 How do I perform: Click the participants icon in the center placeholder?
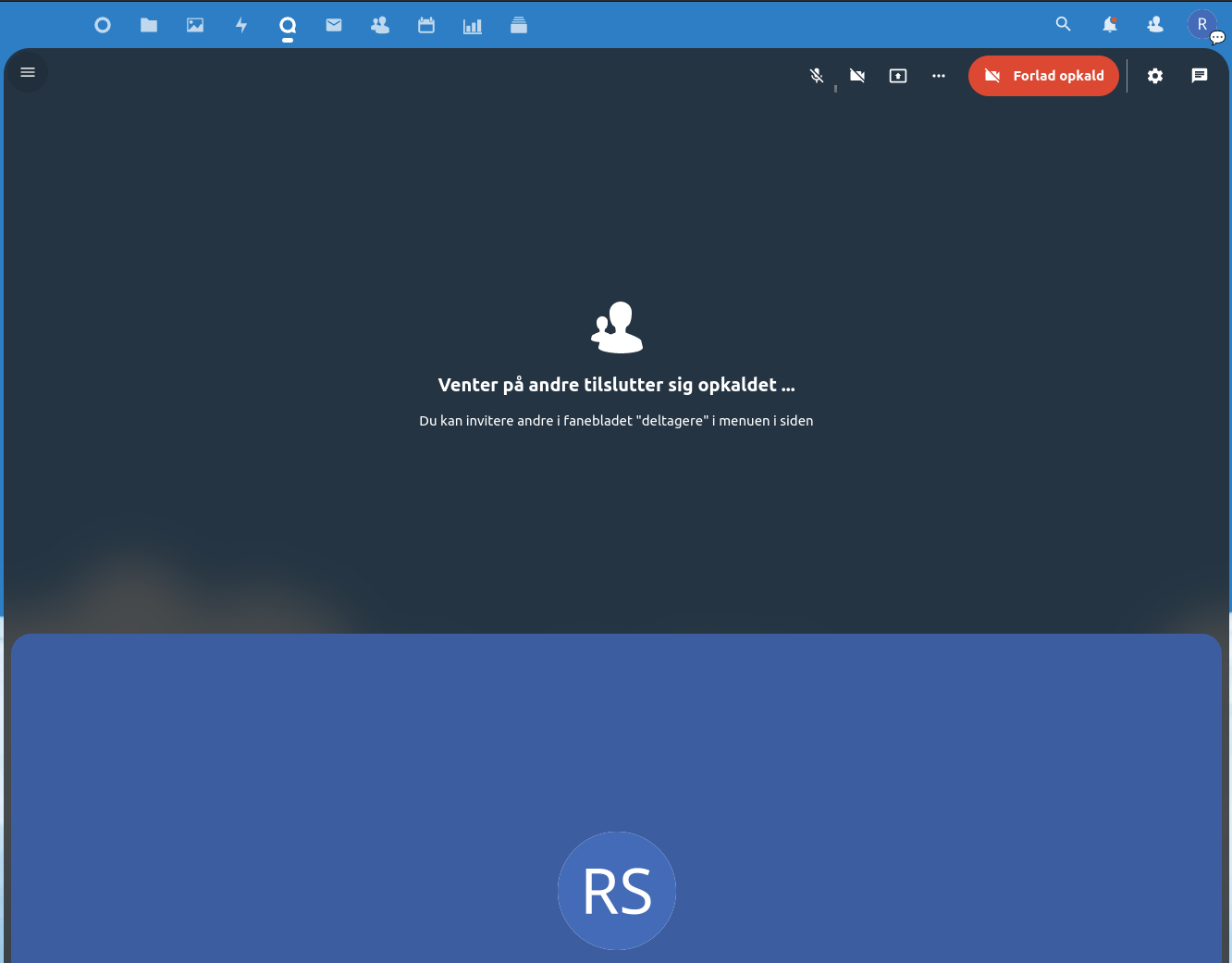pyautogui.click(x=617, y=327)
